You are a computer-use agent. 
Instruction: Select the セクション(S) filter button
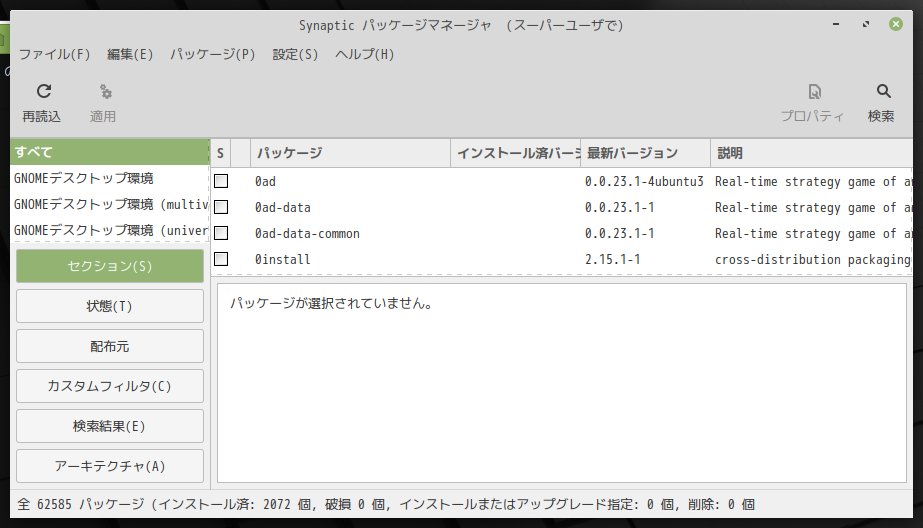click(x=110, y=266)
